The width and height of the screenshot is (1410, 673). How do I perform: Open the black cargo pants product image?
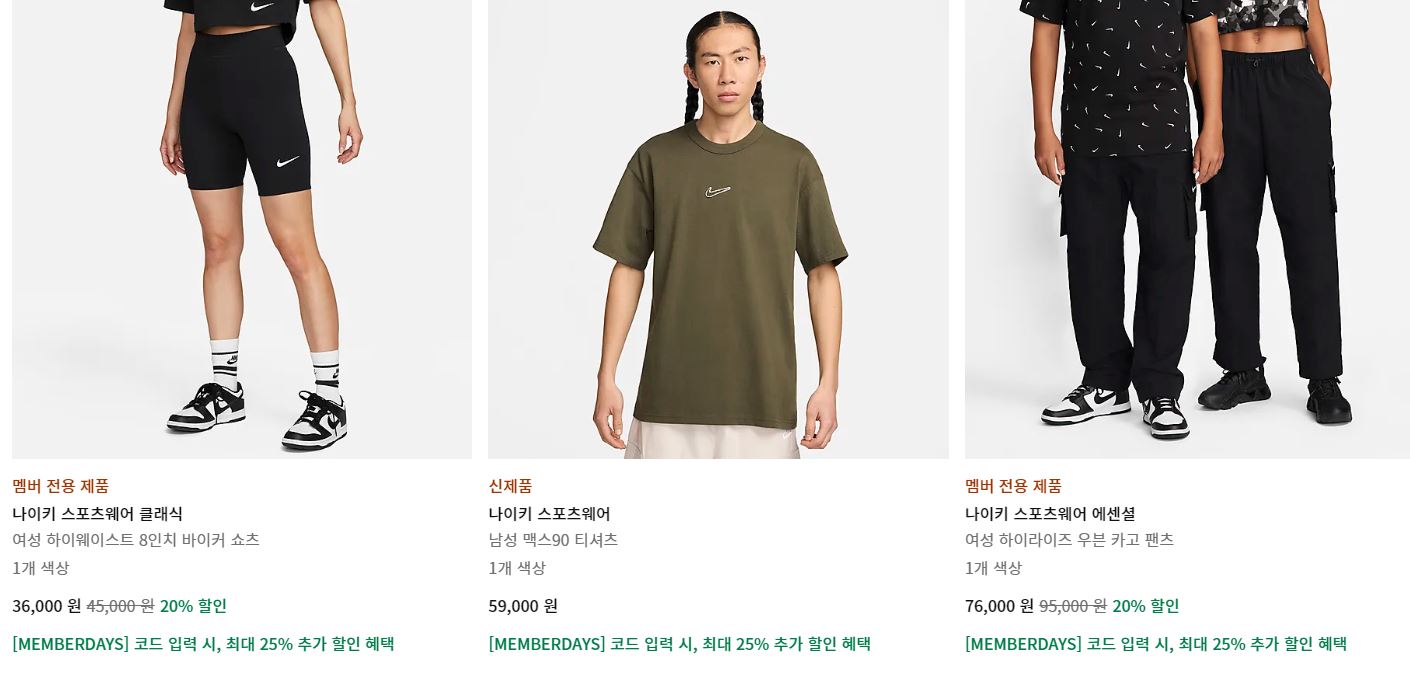coord(1187,229)
